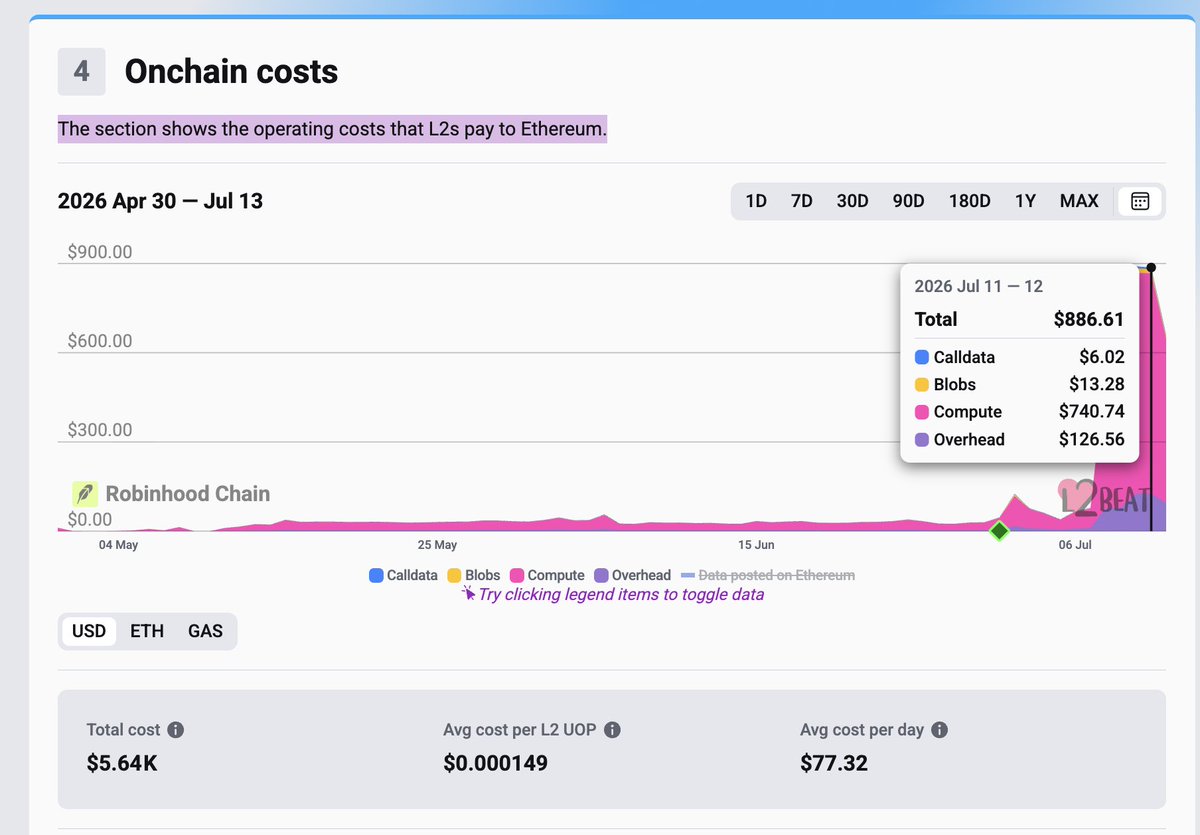
Task: Toggle Calldata series in chart legend
Action: pyautogui.click(x=403, y=575)
